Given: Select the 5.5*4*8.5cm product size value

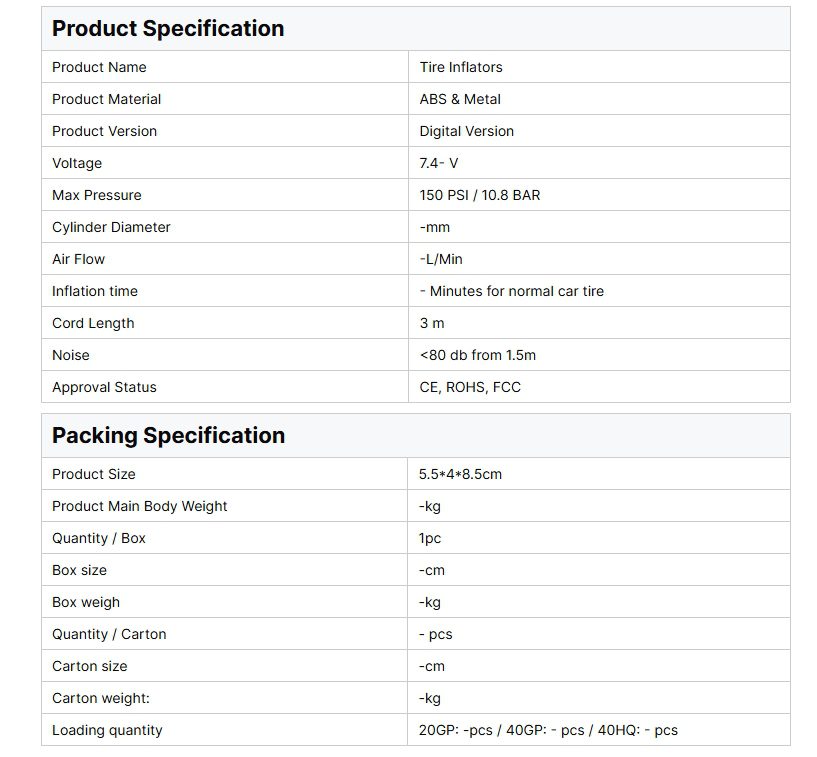Looking at the screenshot, I should [x=460, y=474].
